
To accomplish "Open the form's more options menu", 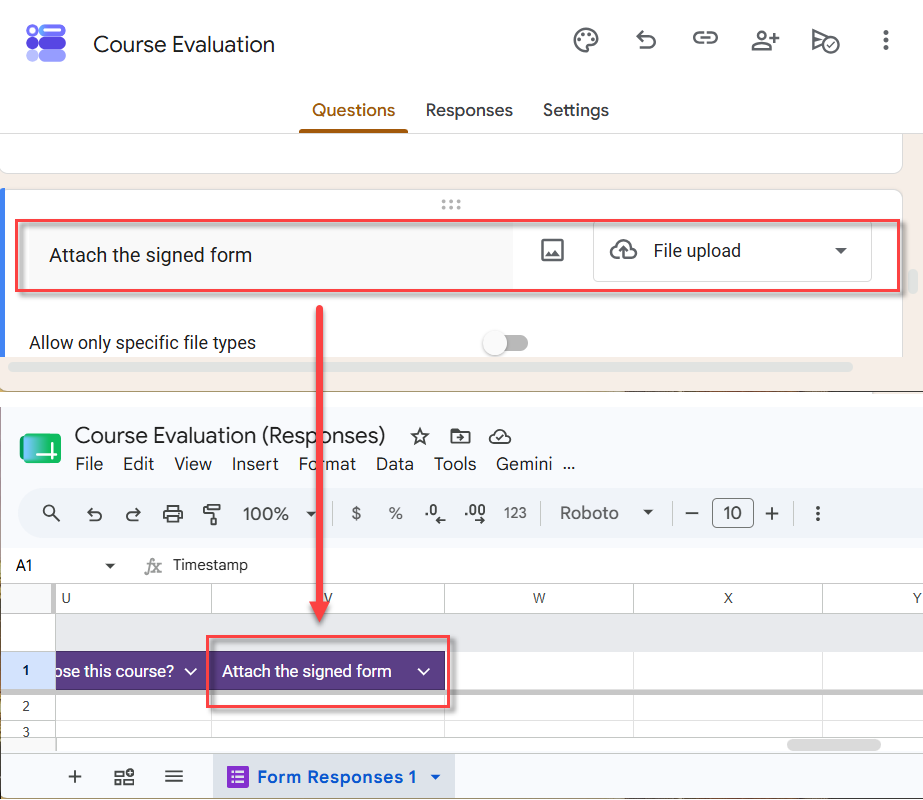I will (x=885, y=40).
